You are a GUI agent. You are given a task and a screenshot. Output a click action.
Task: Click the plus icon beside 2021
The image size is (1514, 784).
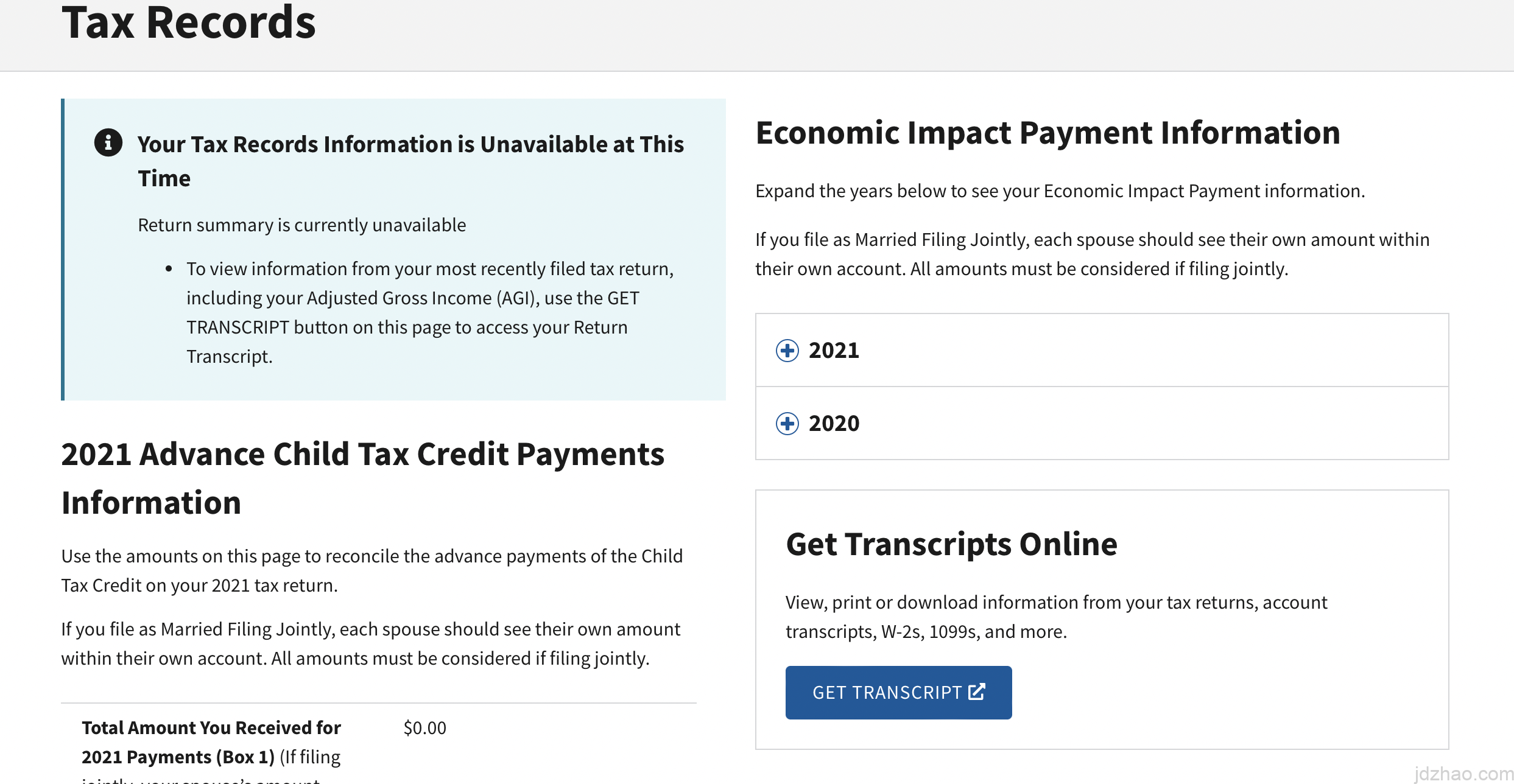coord(787,351)
